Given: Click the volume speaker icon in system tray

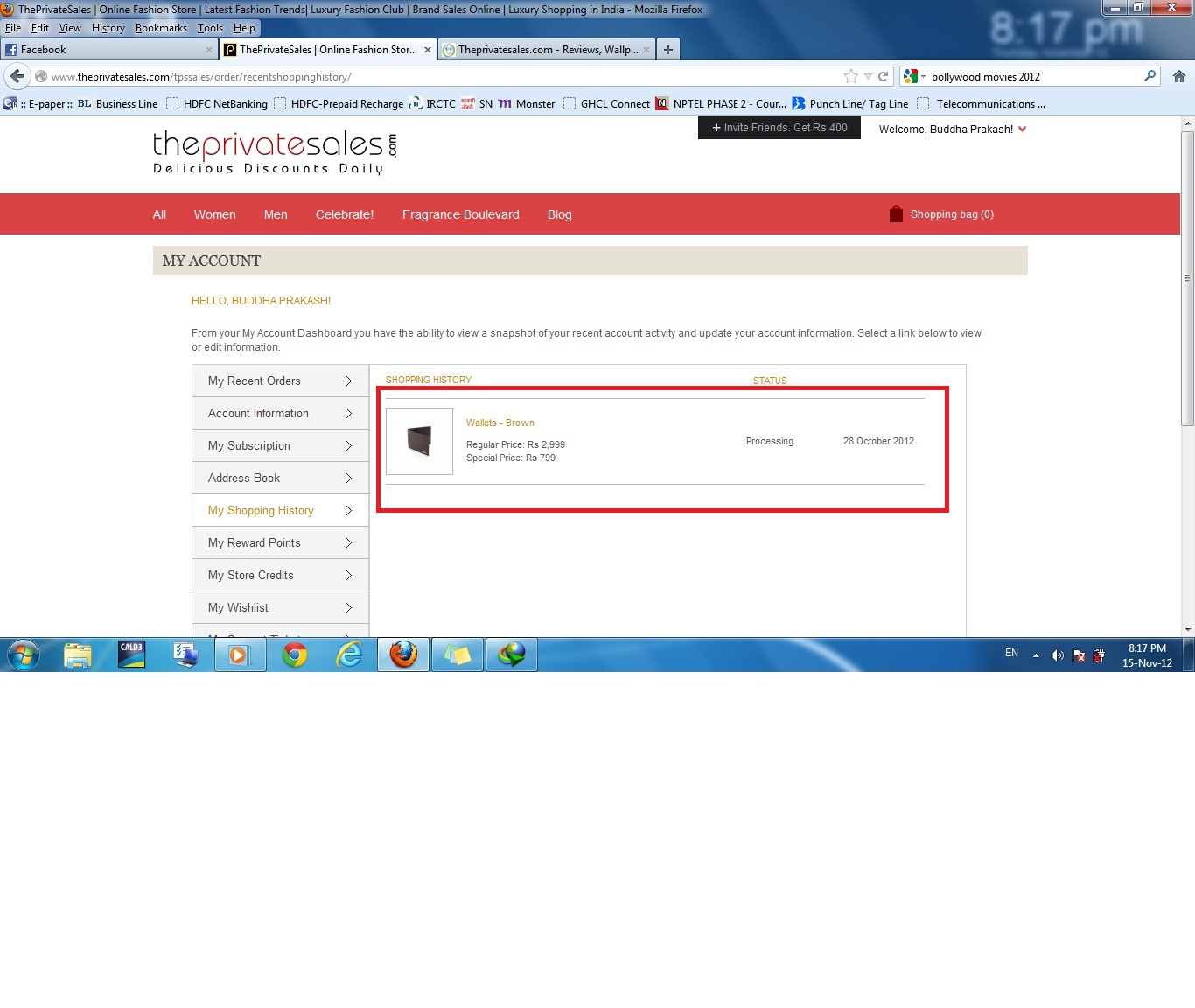Looking at the screenshot, I should tap(1057, 655).
